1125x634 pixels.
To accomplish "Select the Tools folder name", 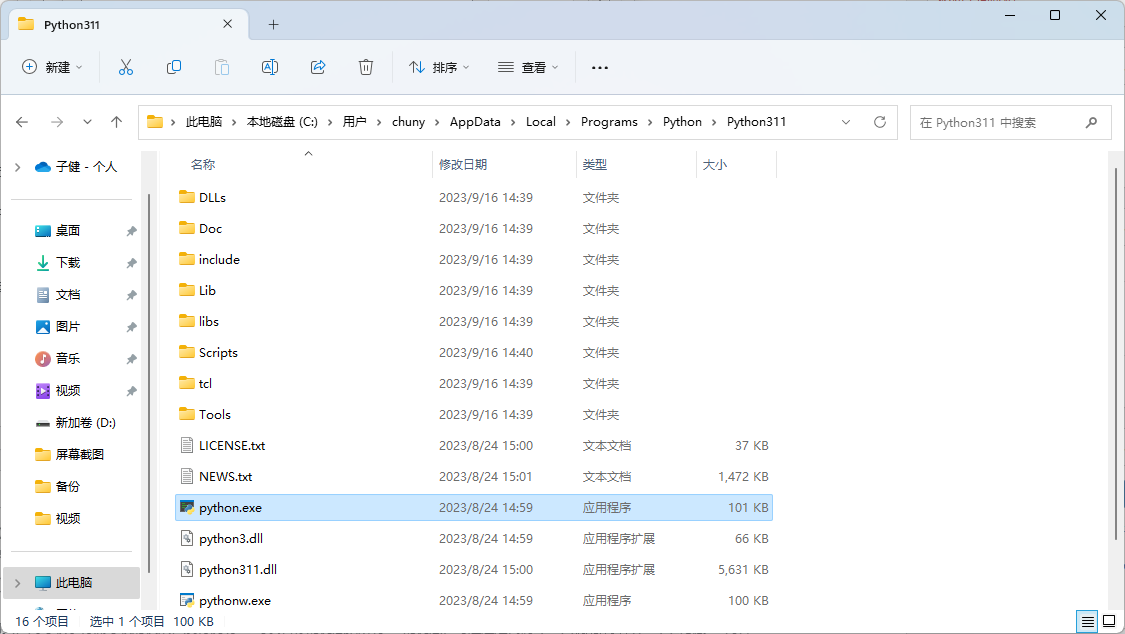I will (x=215, y=415).
